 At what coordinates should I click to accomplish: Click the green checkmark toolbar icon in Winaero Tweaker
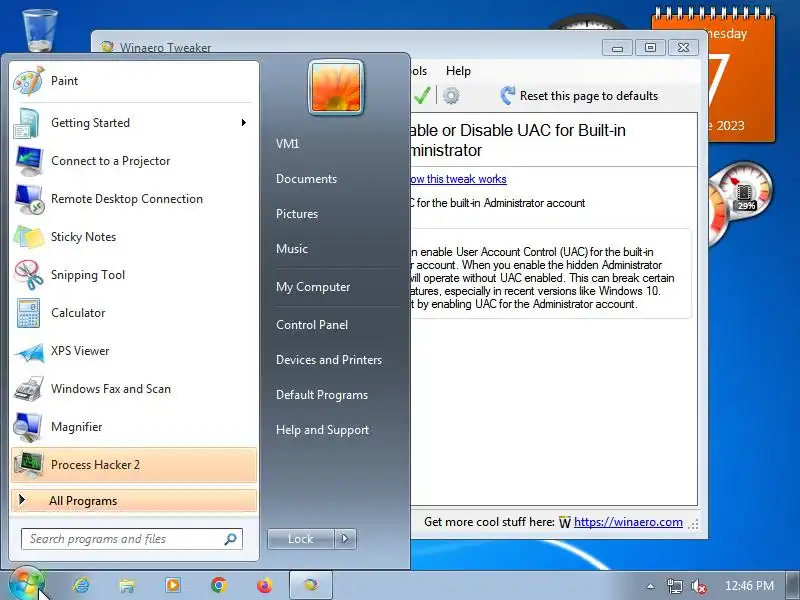point(422,95)
